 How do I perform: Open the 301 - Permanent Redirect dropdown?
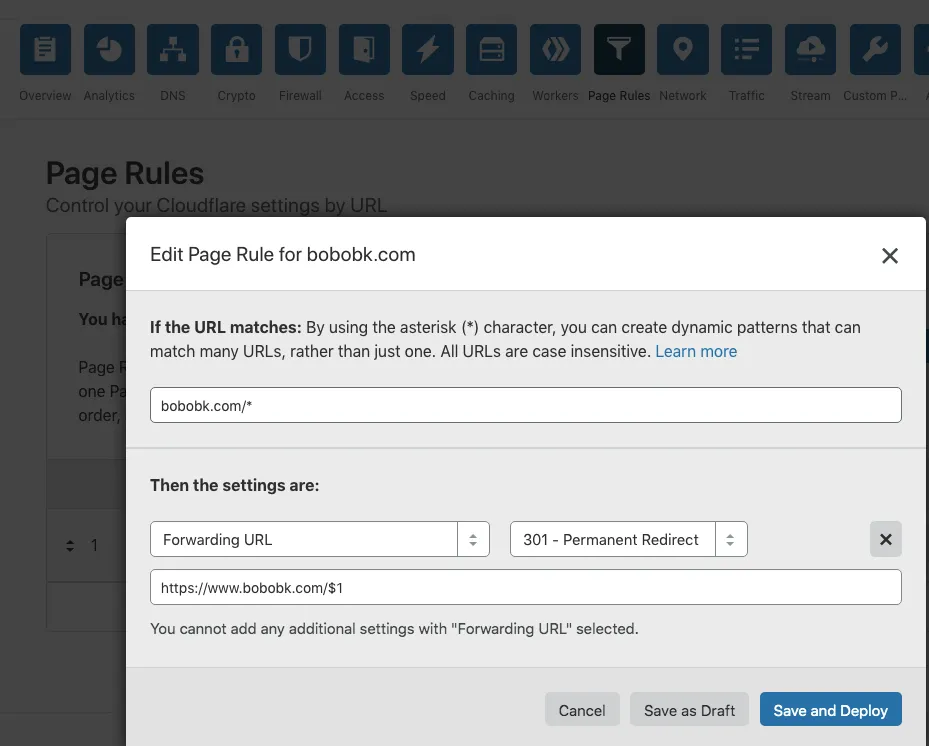[x=629, y=539]
